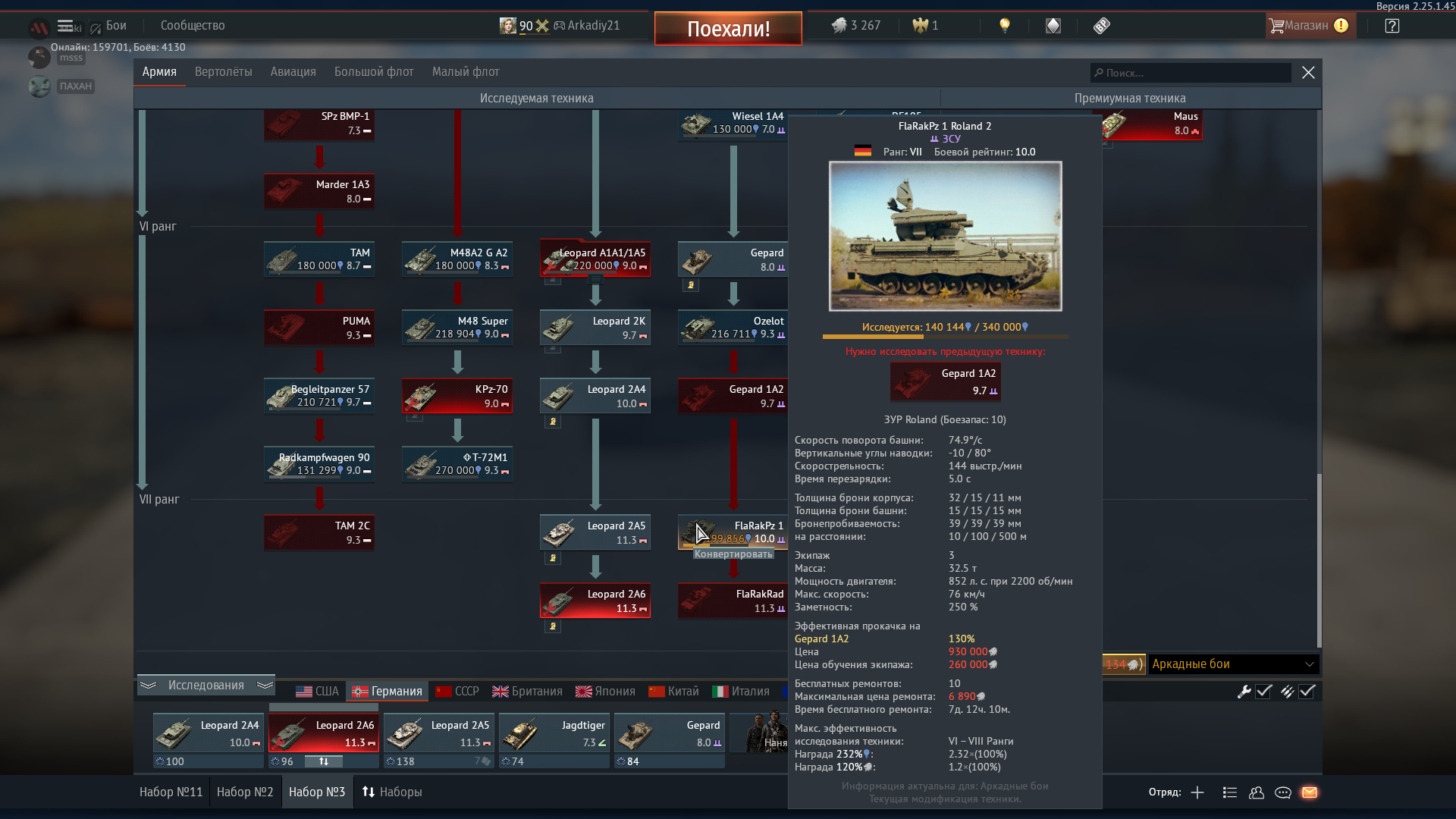
Task: Open the chat speech bubble icon
Action: (x=1283, y=792)
